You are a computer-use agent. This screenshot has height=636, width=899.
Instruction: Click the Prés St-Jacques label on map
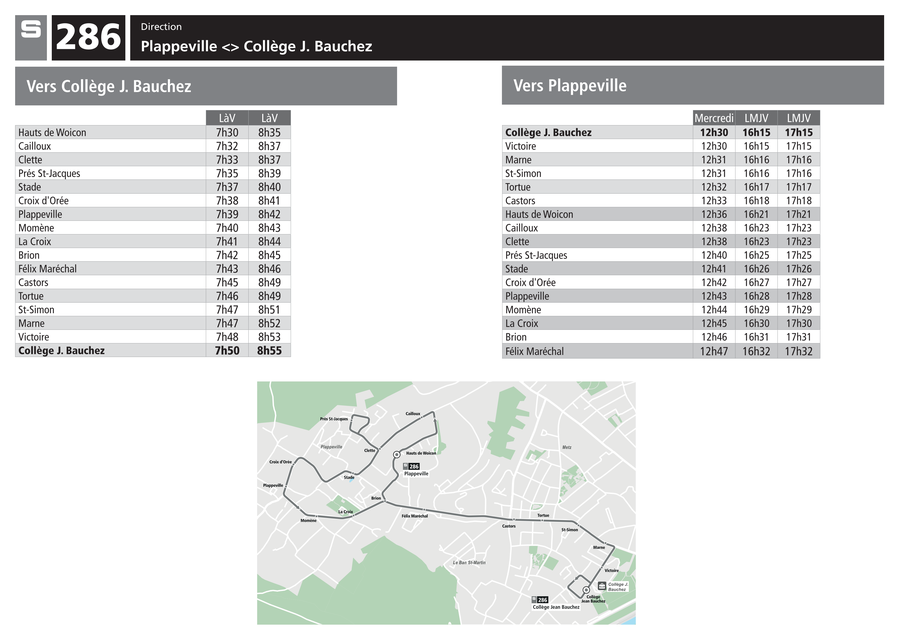click(334, 419)
